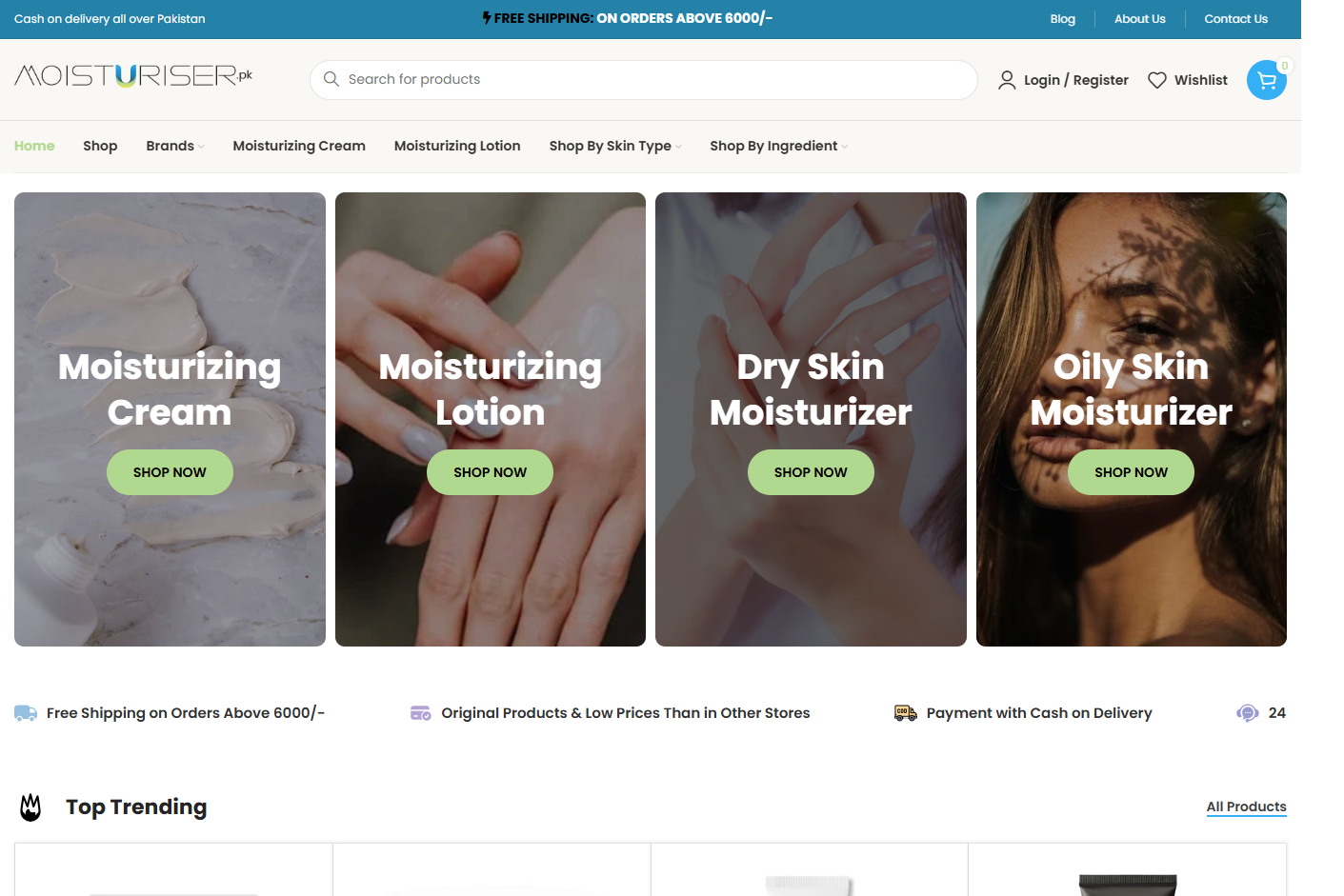Open the All Products link

[x=1246, y=806]
